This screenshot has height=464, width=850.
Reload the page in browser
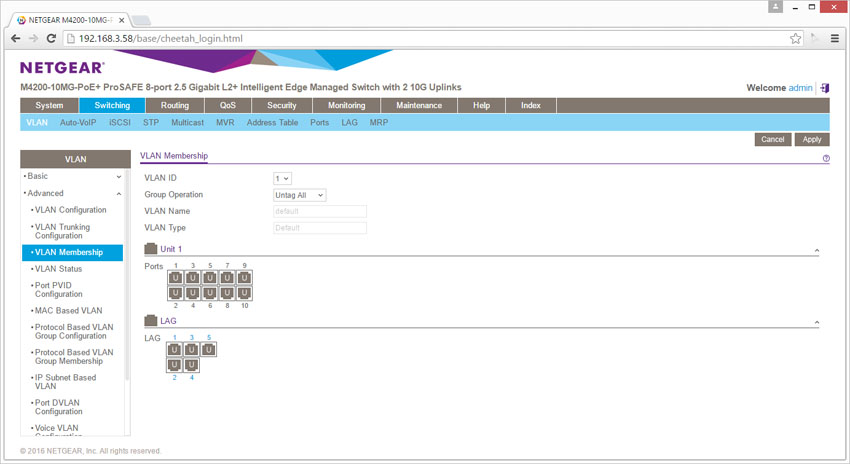tap(51, 38)
